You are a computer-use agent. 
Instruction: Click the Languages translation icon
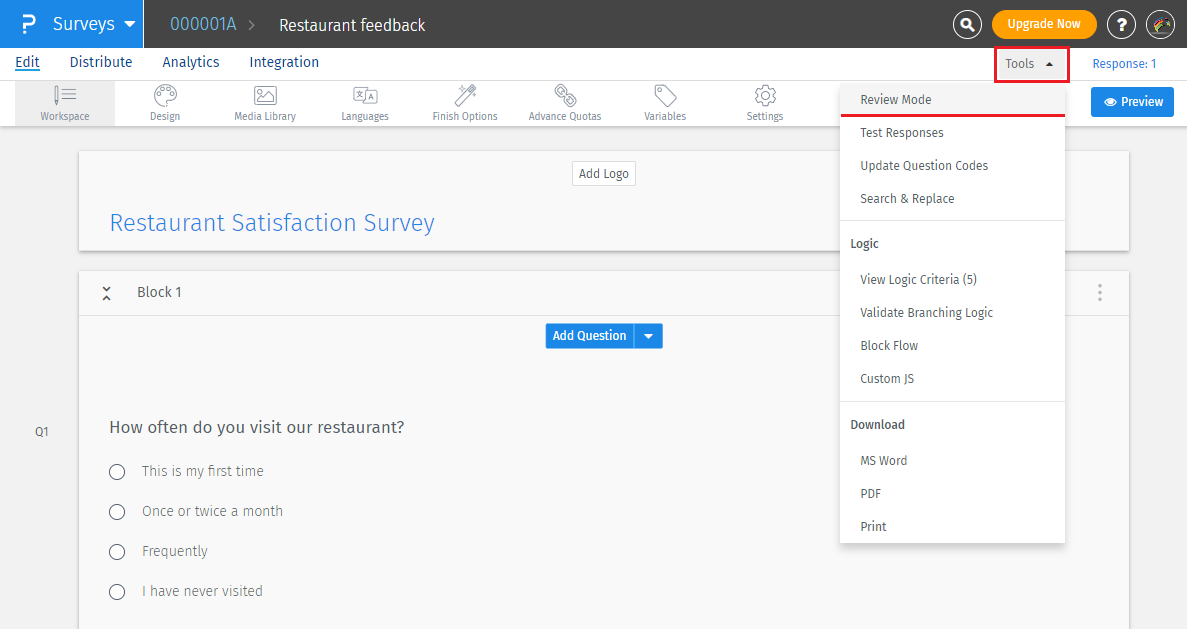pos(365,96)
